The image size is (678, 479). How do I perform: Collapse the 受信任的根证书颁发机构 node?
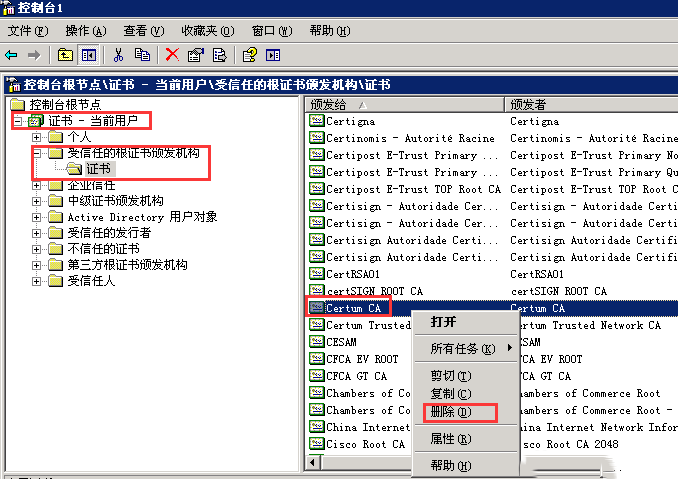(x=36, y=153)
